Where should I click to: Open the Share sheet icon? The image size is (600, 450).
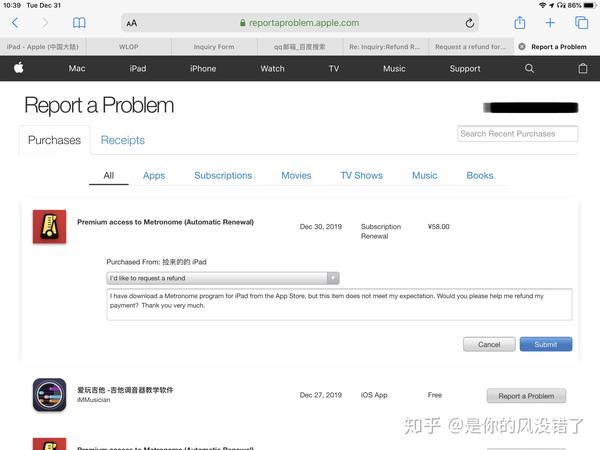pos(520,23)
